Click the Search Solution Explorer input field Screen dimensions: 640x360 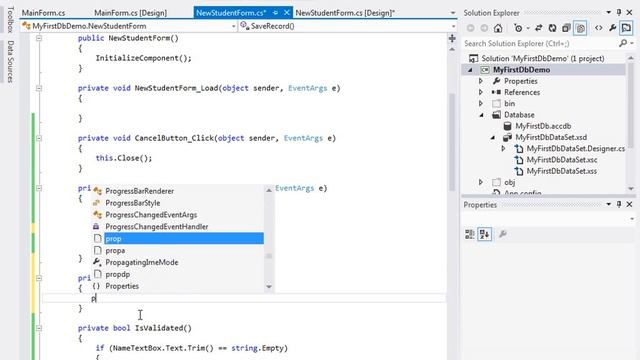[541, 43]
